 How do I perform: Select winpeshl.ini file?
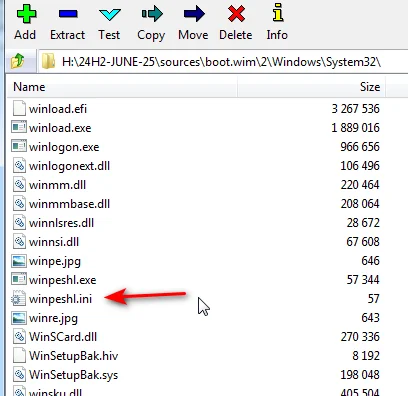[60, 299]
